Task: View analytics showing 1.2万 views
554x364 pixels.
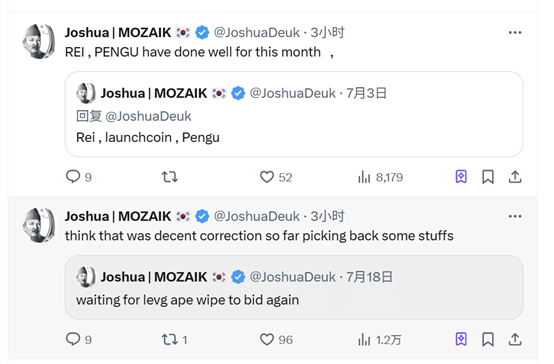Action: coord(379,340)
